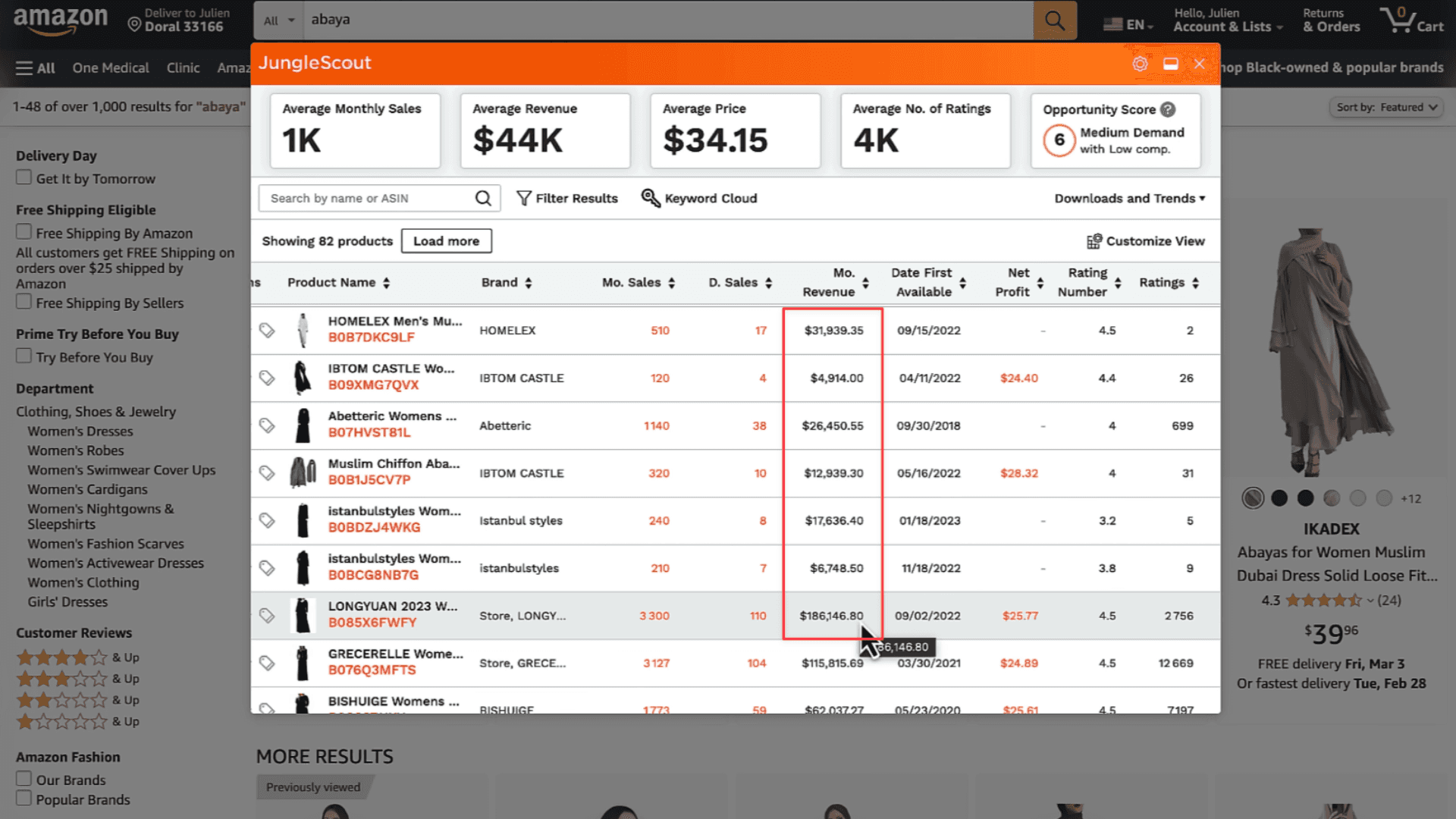Click the tag icon on HOMELEX row
Image resolution: width=1456 pixels, height=819 pixels.
click(267, 331)
